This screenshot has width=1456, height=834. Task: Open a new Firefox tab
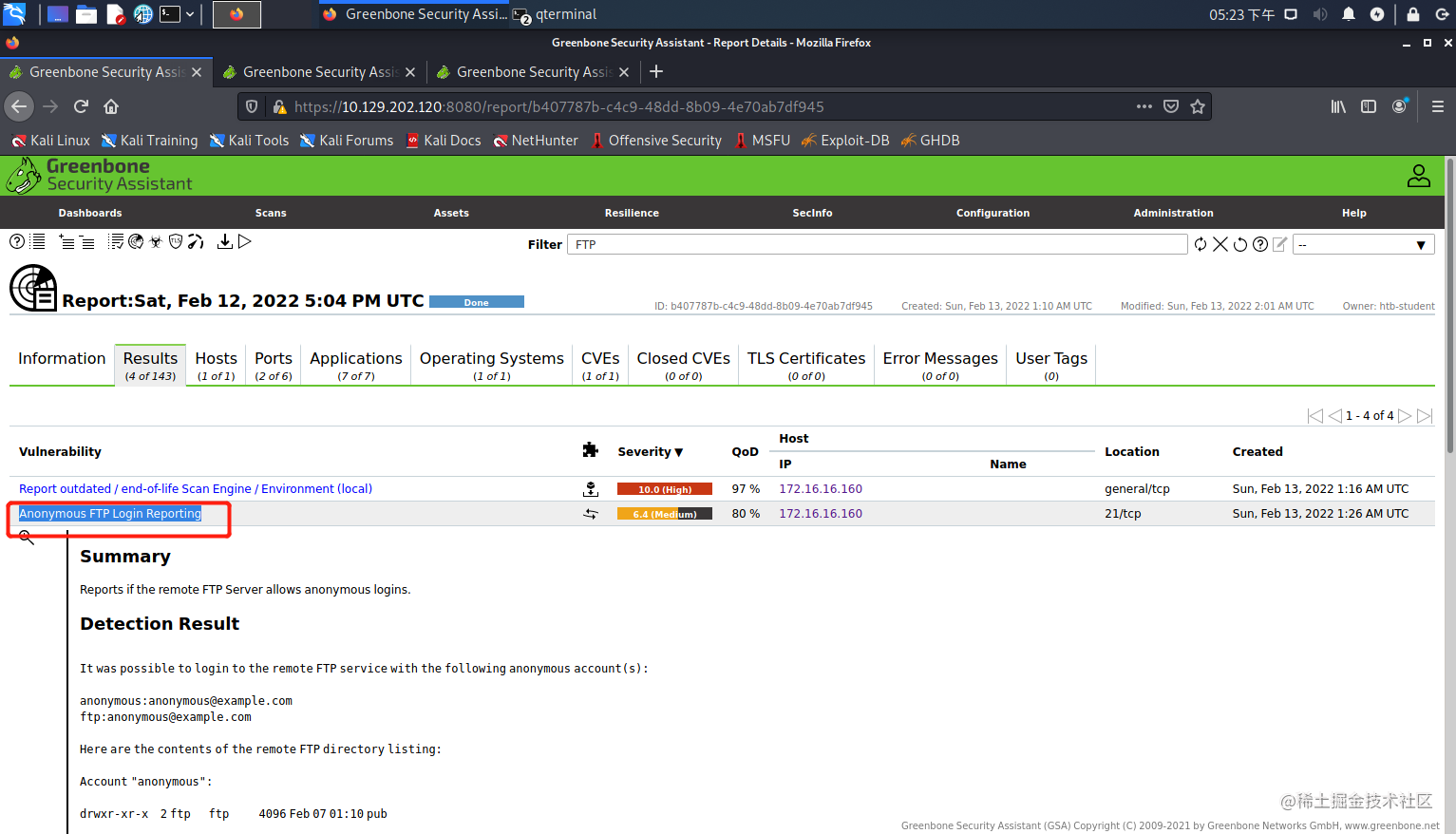[x=656, y=71]
